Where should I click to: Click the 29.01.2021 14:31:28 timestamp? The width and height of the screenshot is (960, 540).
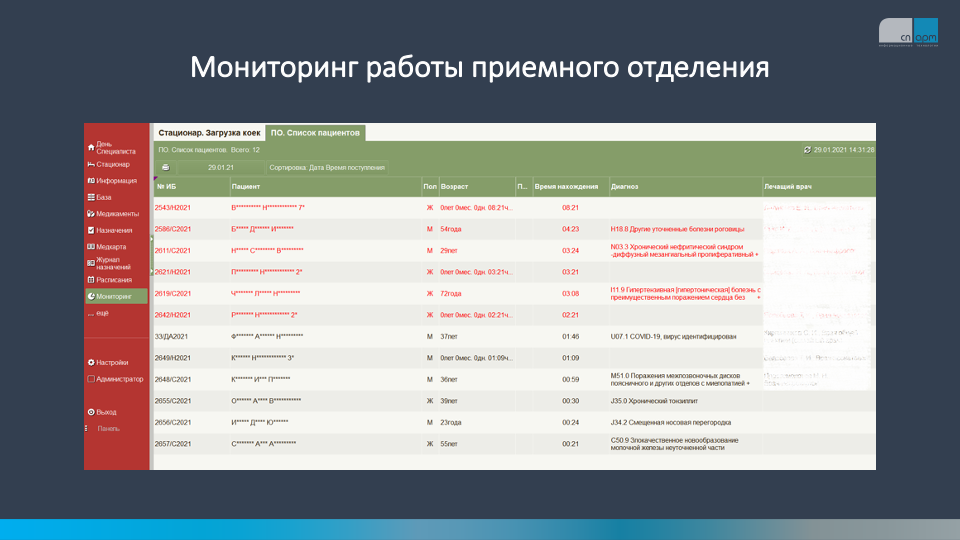844,150
